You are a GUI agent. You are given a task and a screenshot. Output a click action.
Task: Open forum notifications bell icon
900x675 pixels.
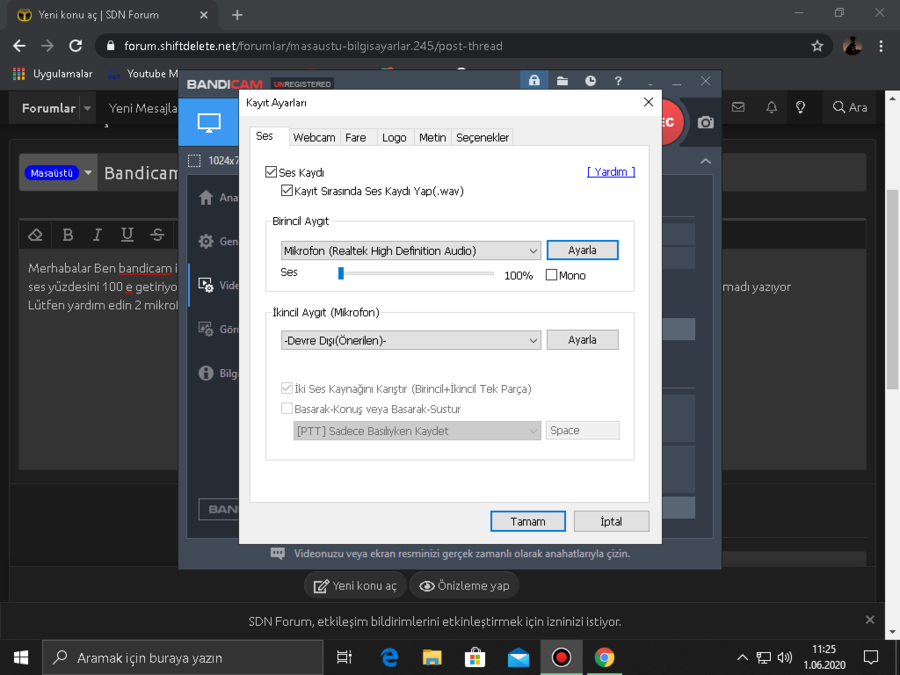pos(771,107)
